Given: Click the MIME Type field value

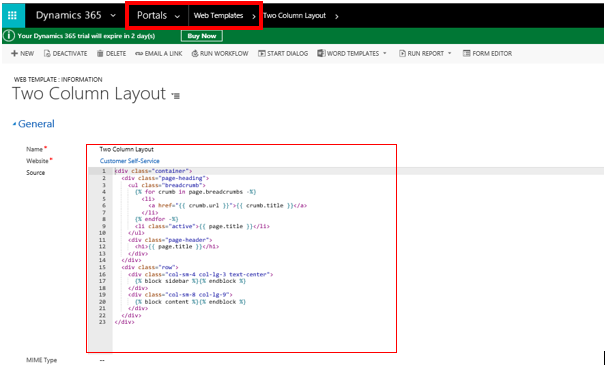Looking at the screenshot, I should click(x=102, y=360).
